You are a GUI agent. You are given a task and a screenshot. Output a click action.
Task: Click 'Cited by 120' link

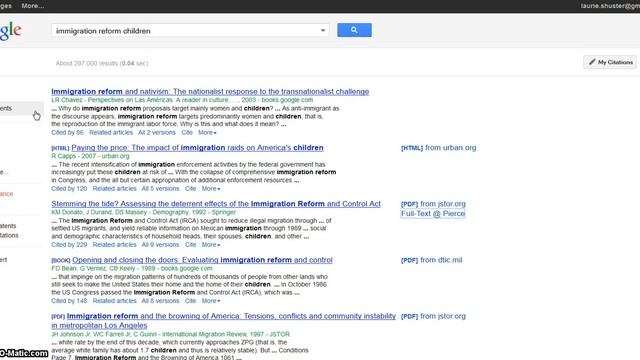(x=69, y=189)
